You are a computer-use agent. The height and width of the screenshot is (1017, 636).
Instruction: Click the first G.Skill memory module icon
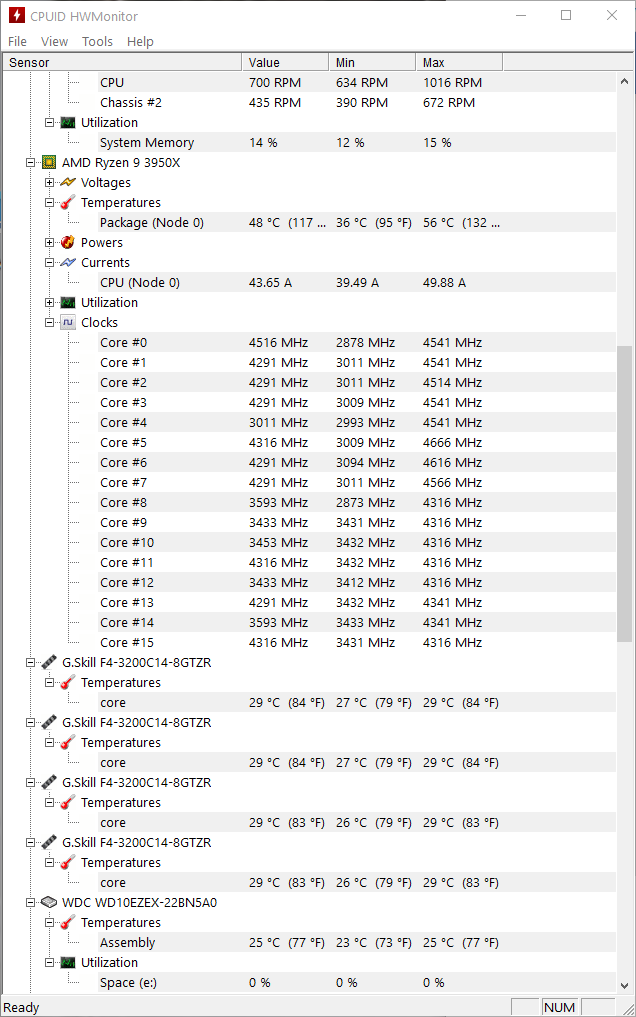point(49,662)
